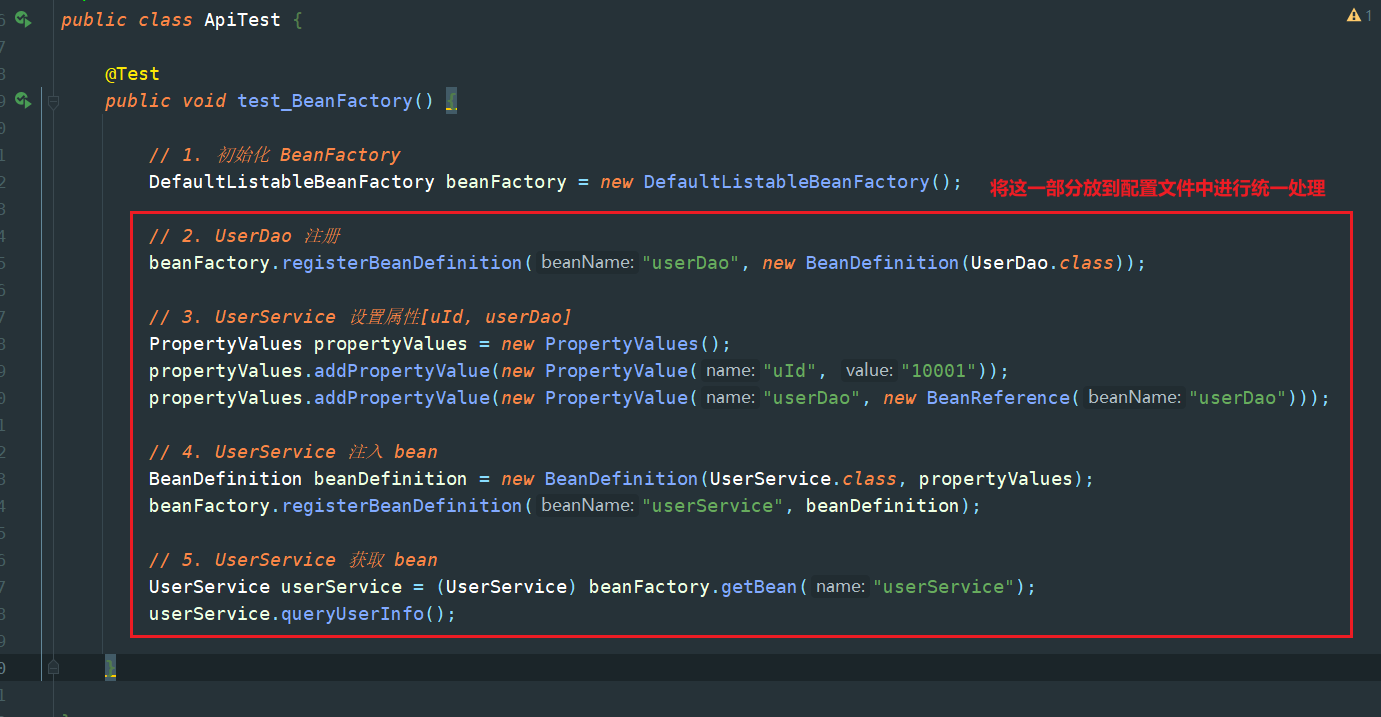Click the "userService" string in getBean
This screenshot has width=1381, height=717.
point(944,587)
